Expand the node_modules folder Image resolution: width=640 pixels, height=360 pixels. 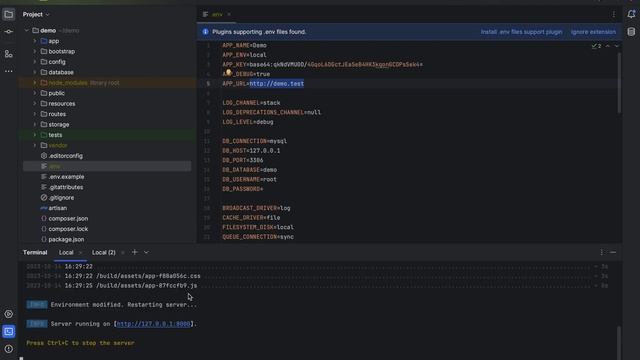click(35, 83)
